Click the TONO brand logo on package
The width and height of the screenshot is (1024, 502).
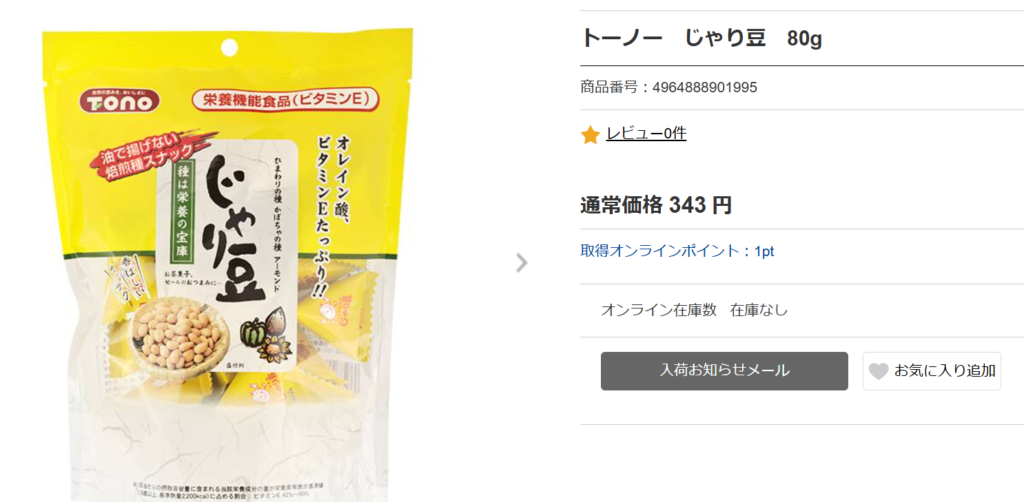(x=120, y=101)
